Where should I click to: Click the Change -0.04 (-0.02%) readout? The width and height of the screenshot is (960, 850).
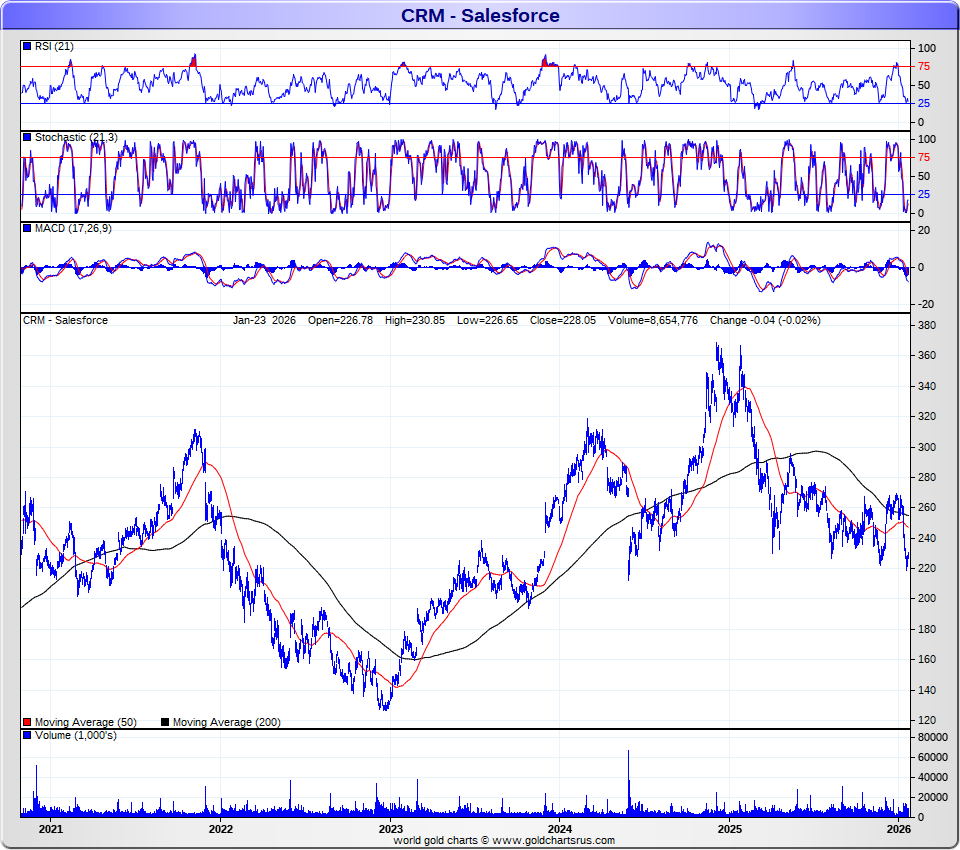coord(765,320)
